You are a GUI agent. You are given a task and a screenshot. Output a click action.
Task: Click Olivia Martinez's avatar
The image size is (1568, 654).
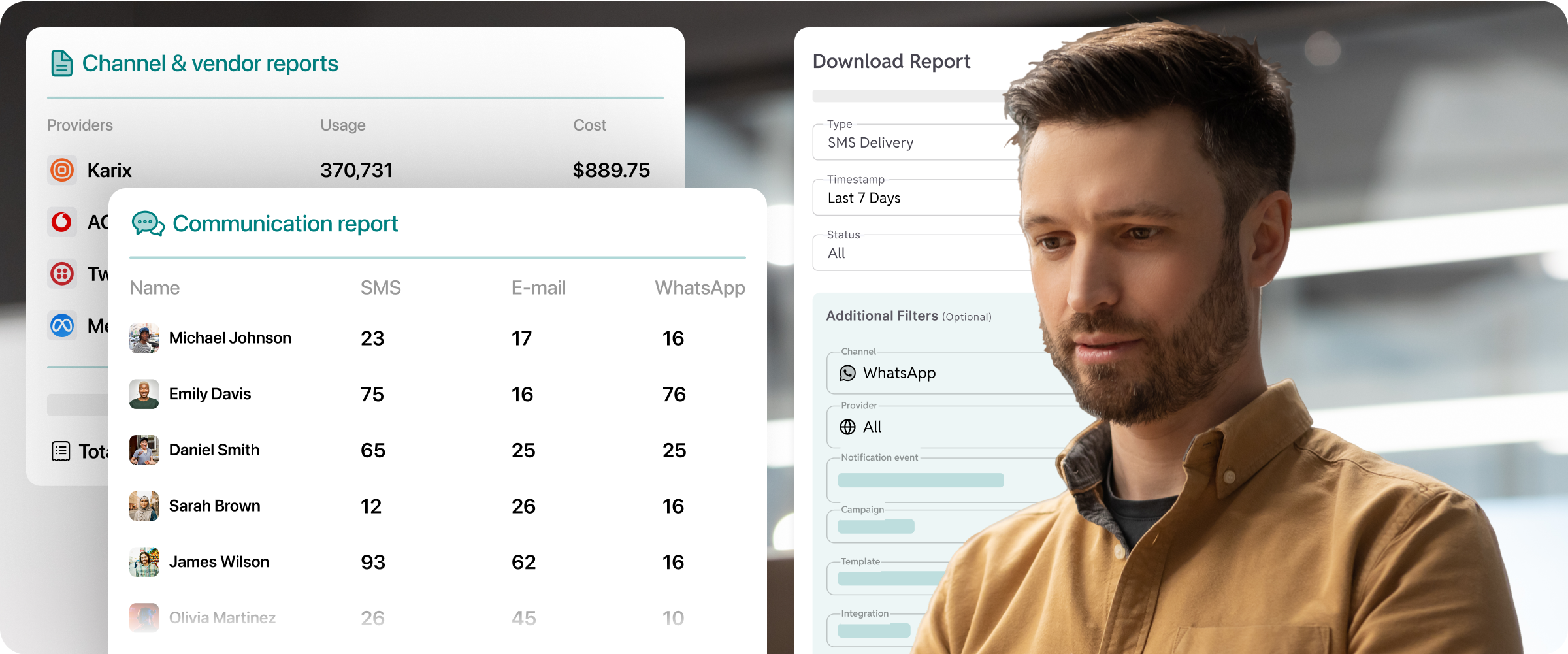click(x=144, y=617)
